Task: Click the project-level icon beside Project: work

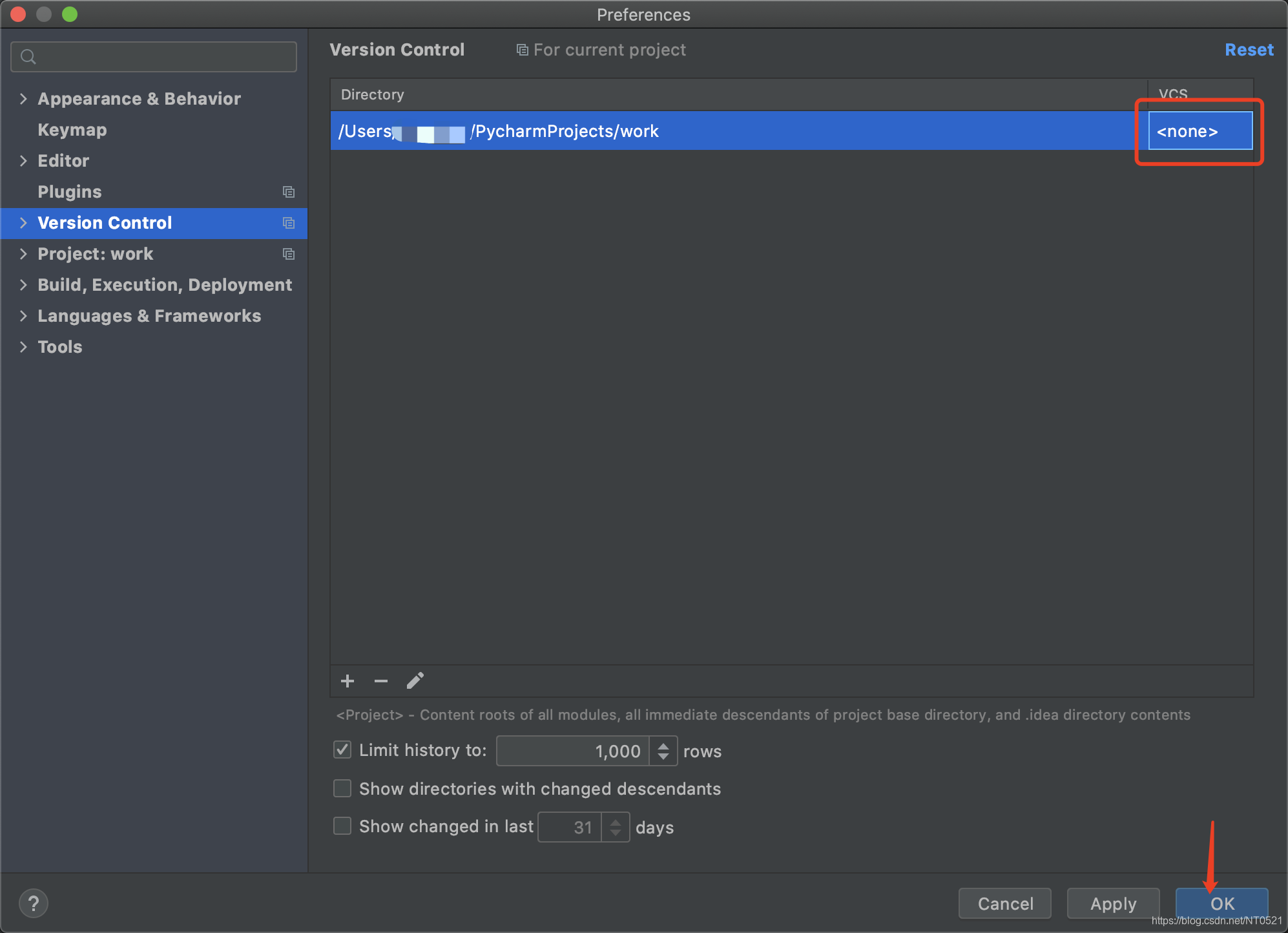Action: (289, 254)
